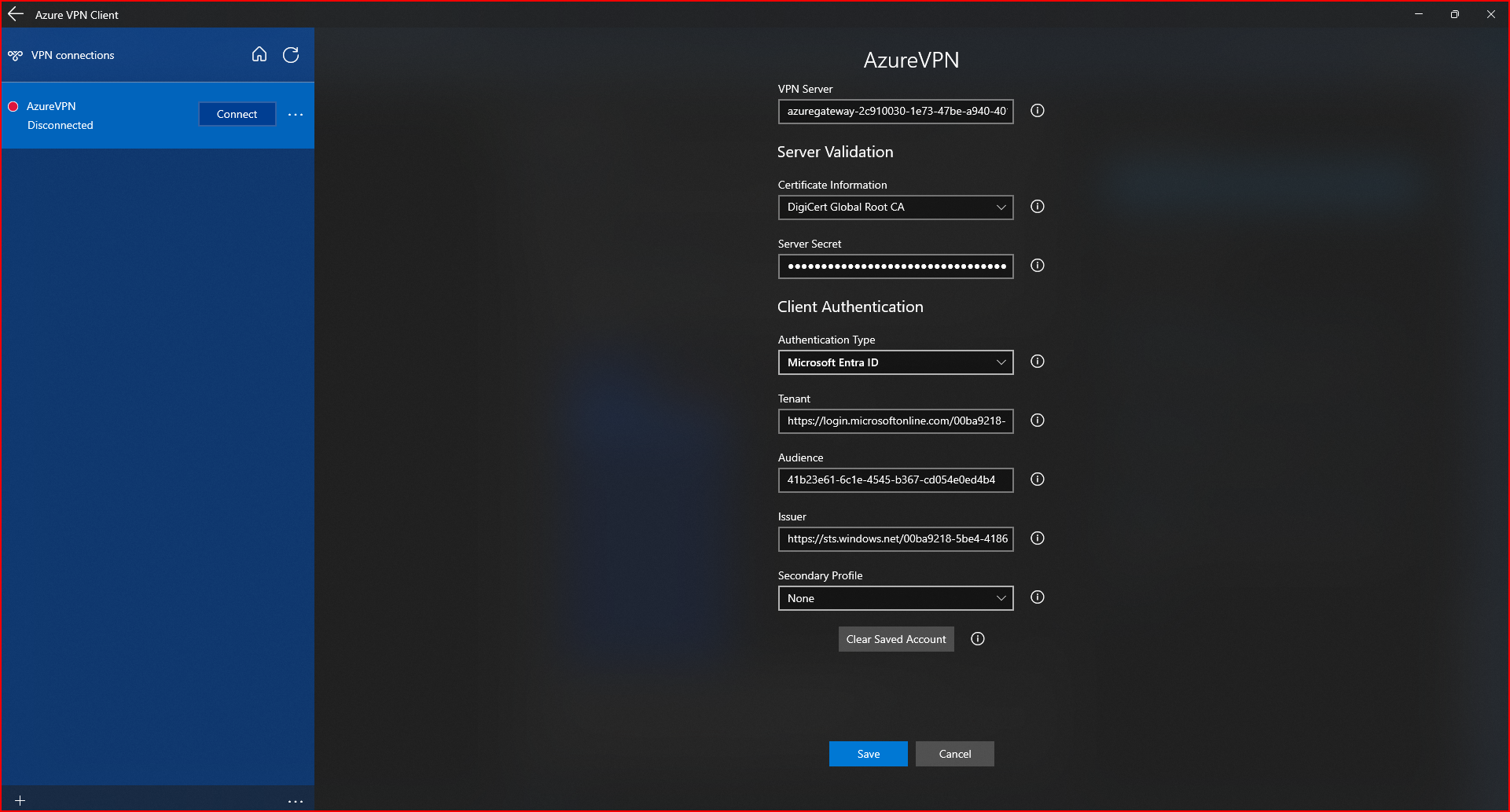Click the AzureVPN page title
Screen dimensions: 1510x812
point(911,60)
